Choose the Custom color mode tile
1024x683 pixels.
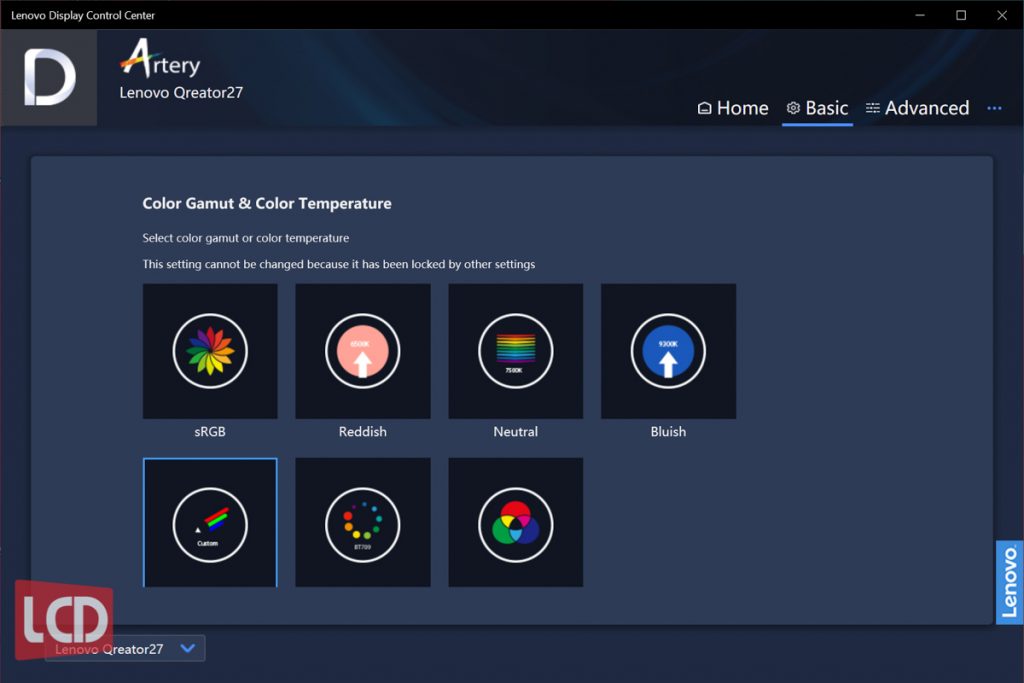(210, 522)
